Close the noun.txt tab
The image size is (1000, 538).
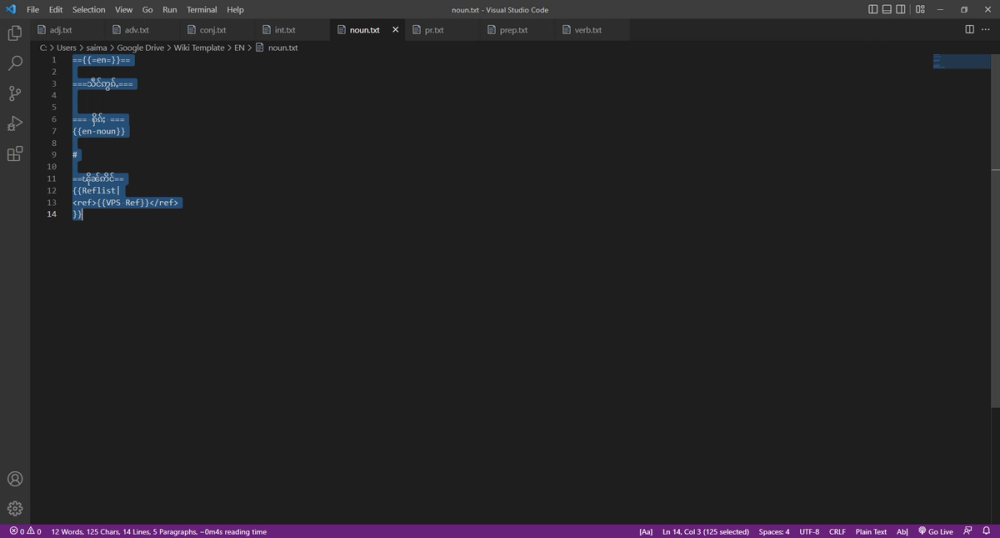click(x=395, y=29)
